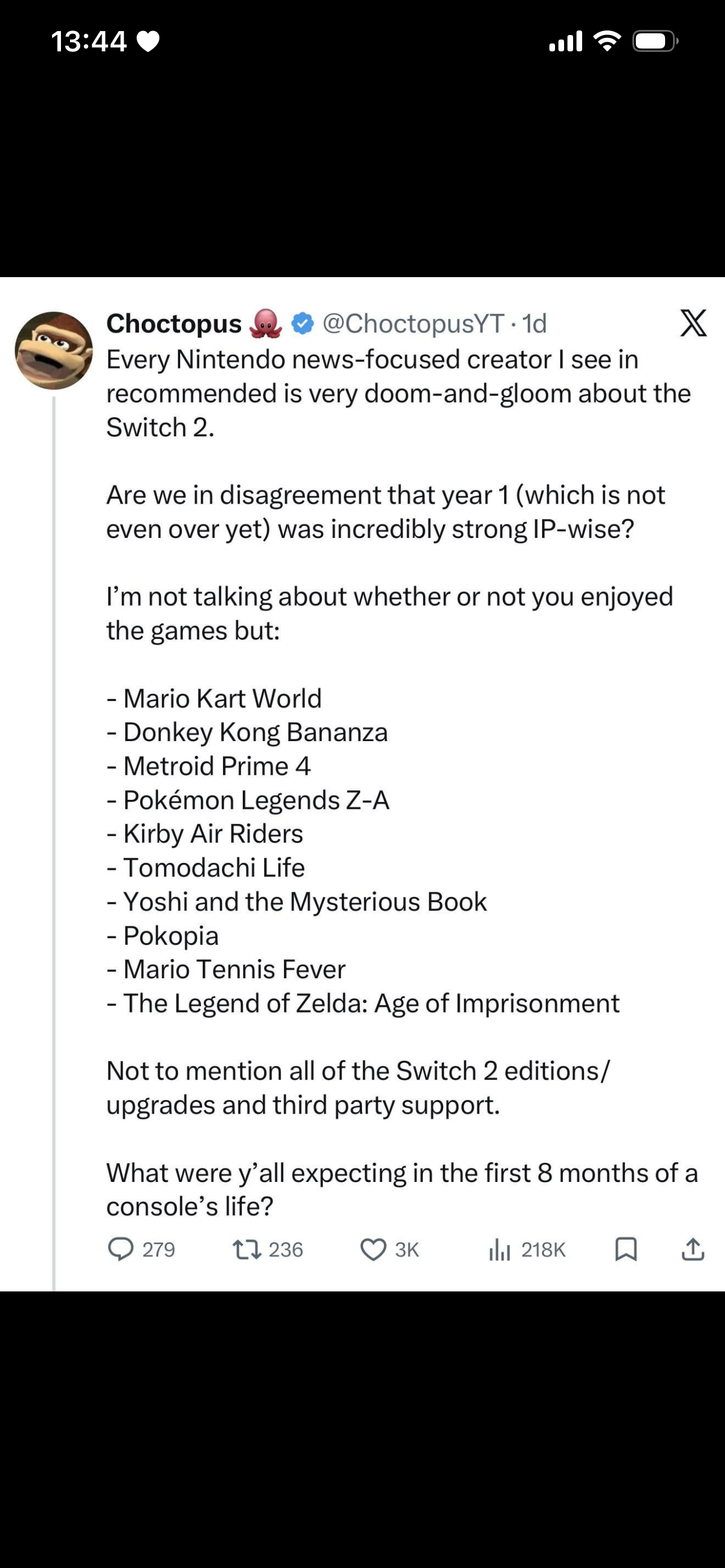Tap the Choctopus display name

tap(174, 324)
